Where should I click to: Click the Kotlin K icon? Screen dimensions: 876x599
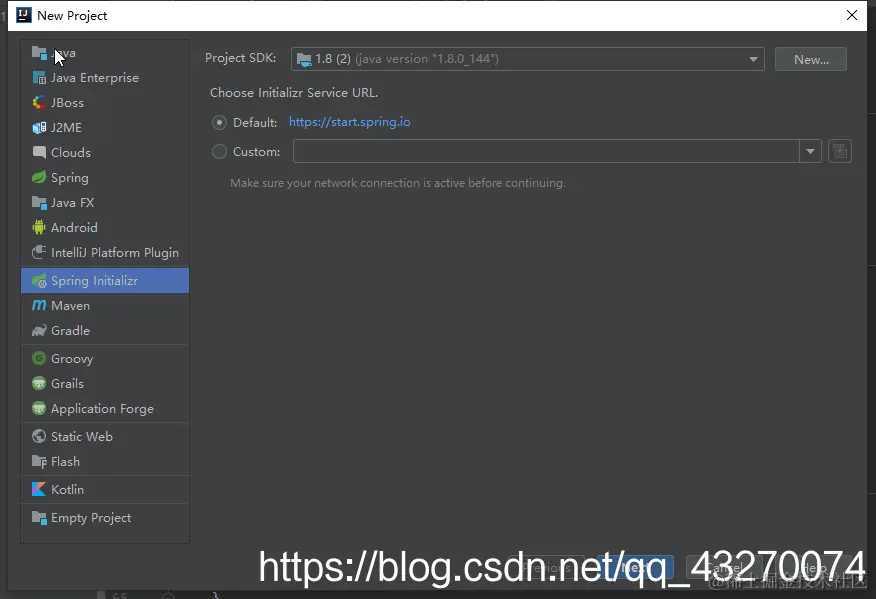[x=39, y=489]
